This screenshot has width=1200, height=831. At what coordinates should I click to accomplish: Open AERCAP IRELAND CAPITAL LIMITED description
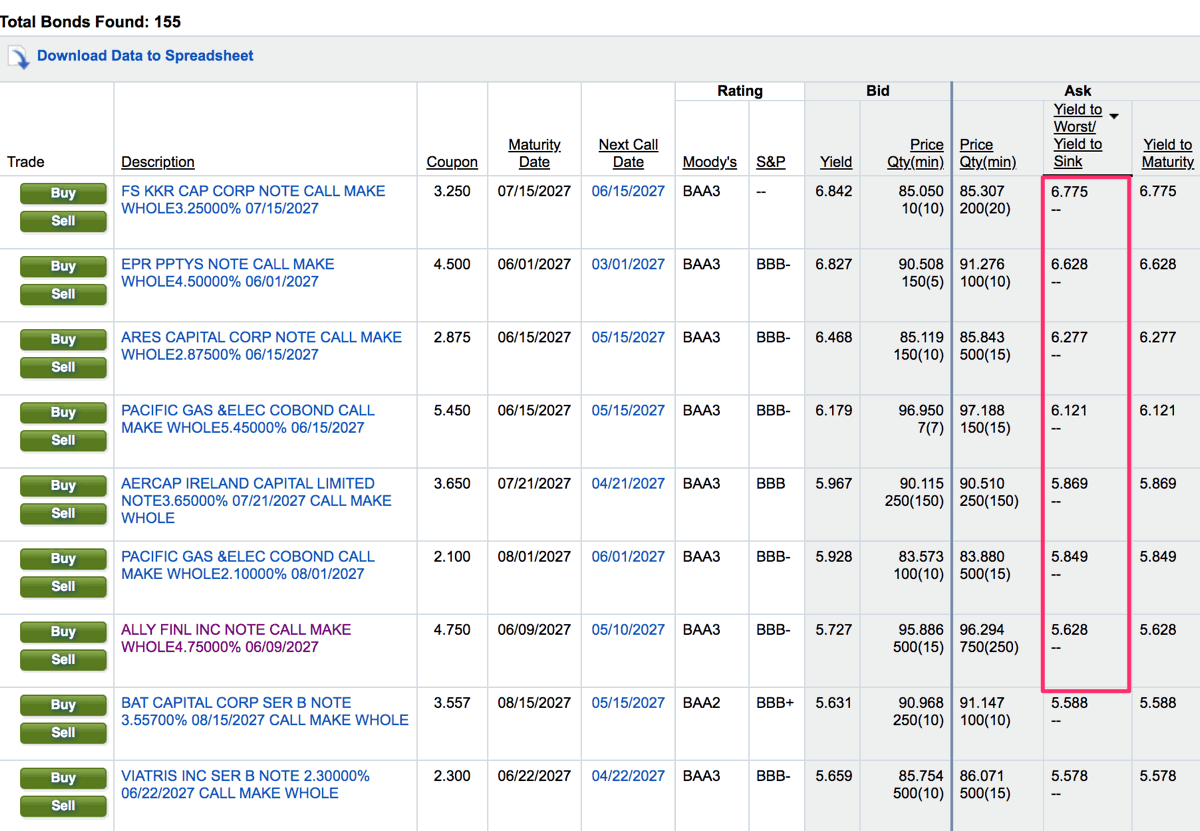tap(257, 501)
